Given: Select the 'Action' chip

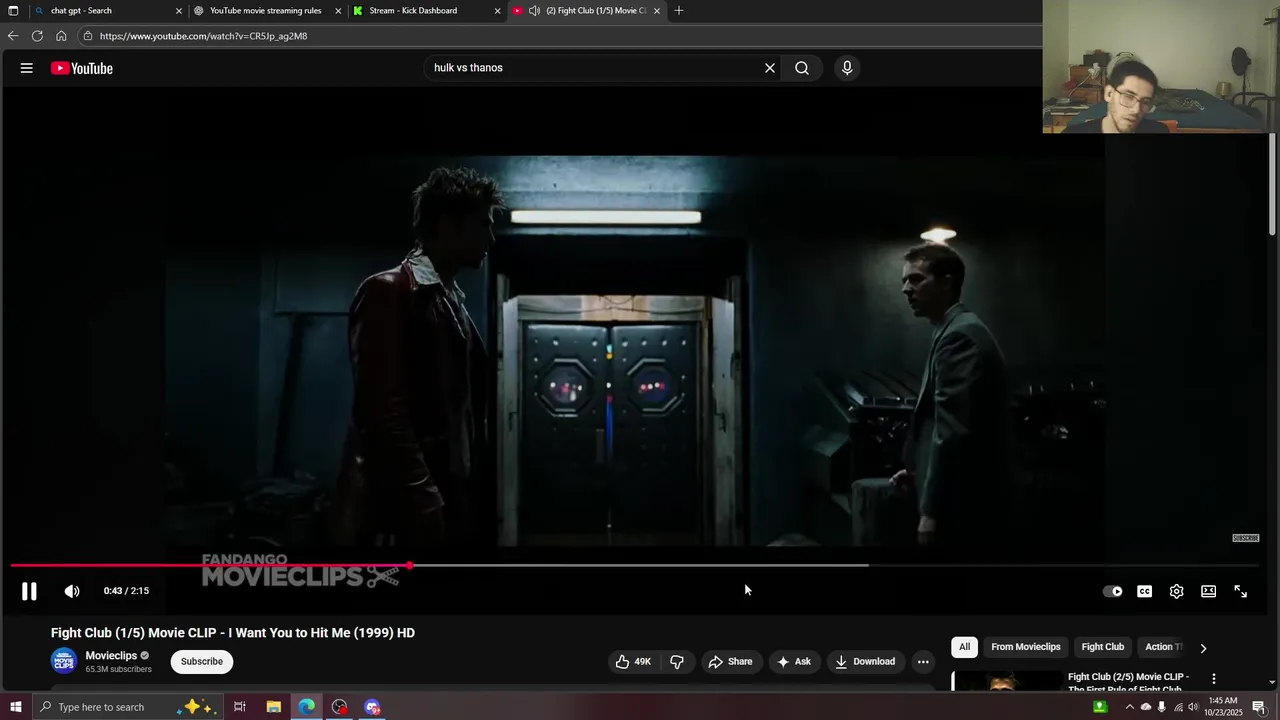Looking at the screenshot, I should click(x=1162, y=647).
